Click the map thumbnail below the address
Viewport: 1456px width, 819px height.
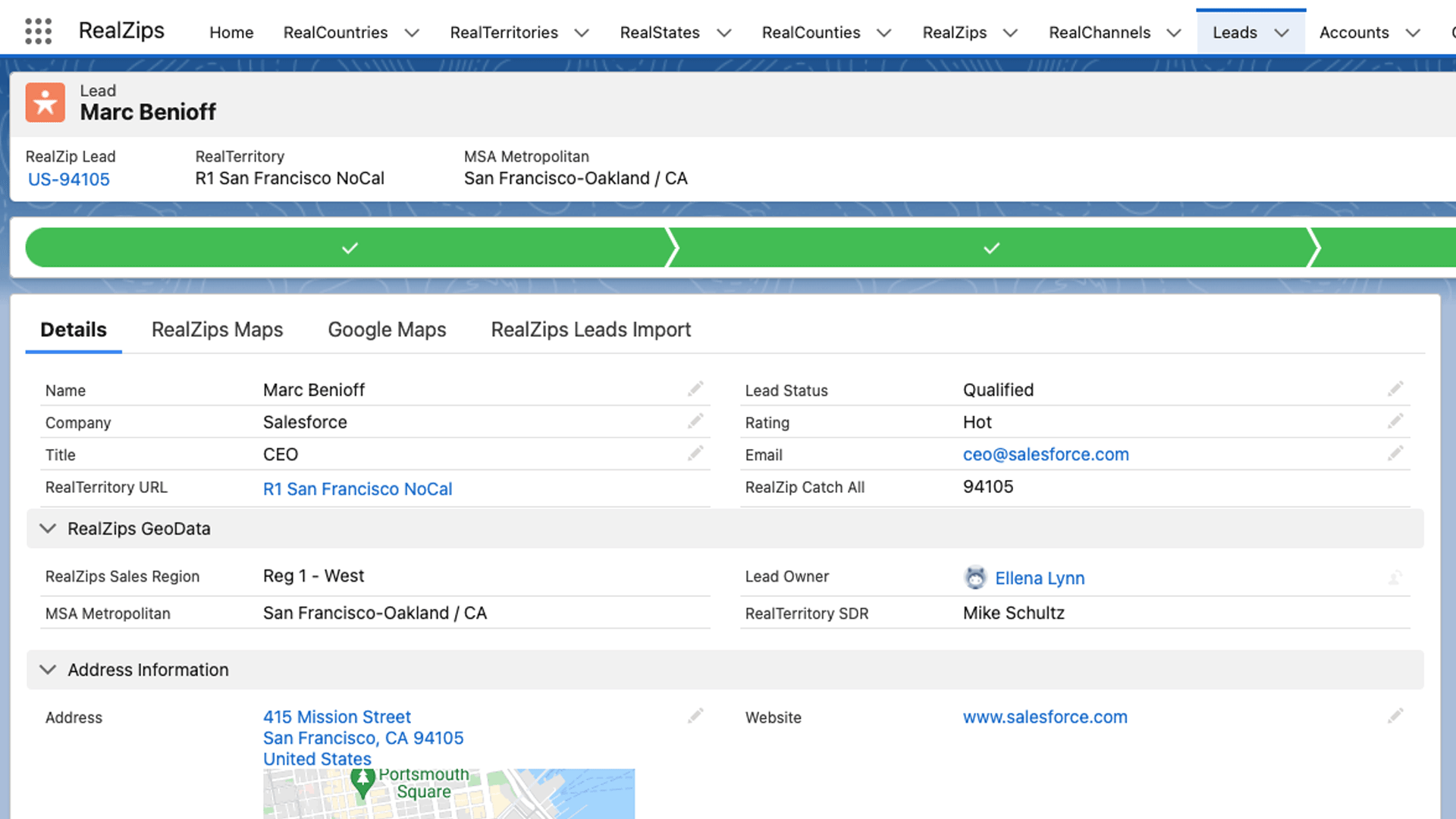click(x=449, y=793)
